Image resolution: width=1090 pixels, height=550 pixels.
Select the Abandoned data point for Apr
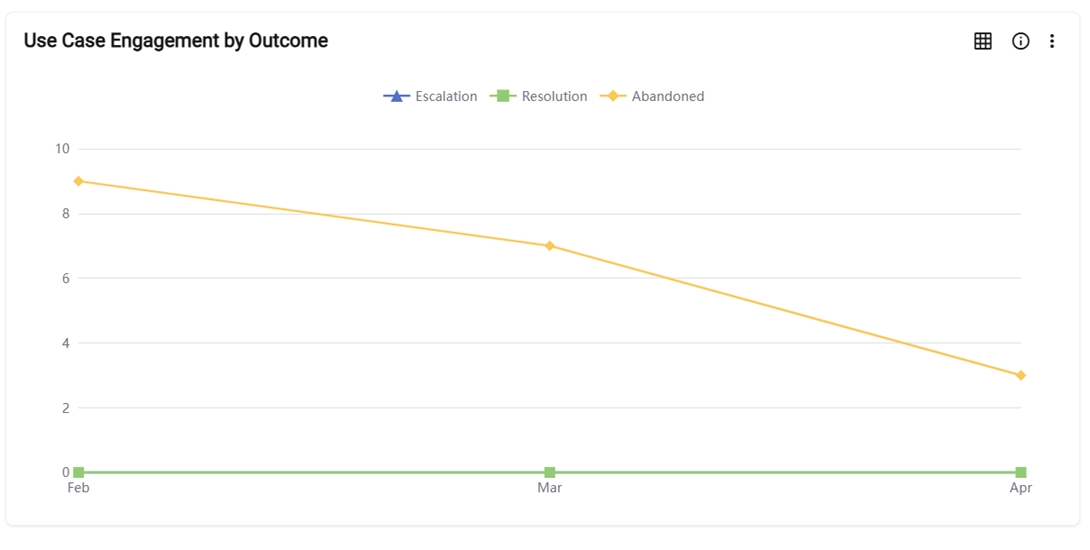tap(1021, 376)
